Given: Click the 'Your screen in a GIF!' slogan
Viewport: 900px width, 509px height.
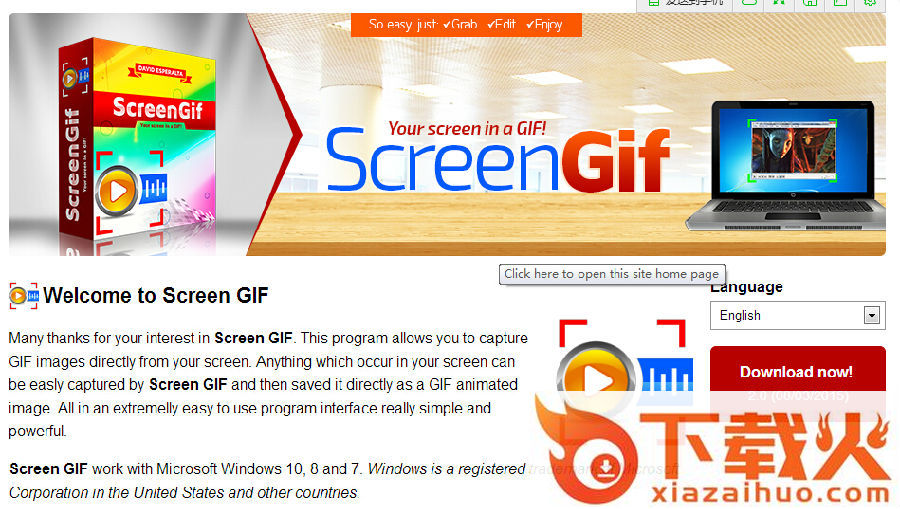Looking at the screenshot, I should pyautogui.click(x=467, y=129).
